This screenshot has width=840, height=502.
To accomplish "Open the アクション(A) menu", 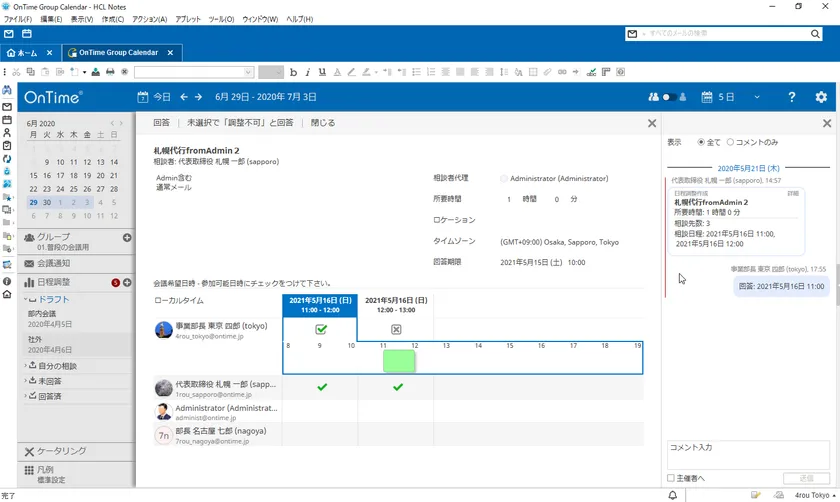I will pyautogui.click(x=149, y=19).
